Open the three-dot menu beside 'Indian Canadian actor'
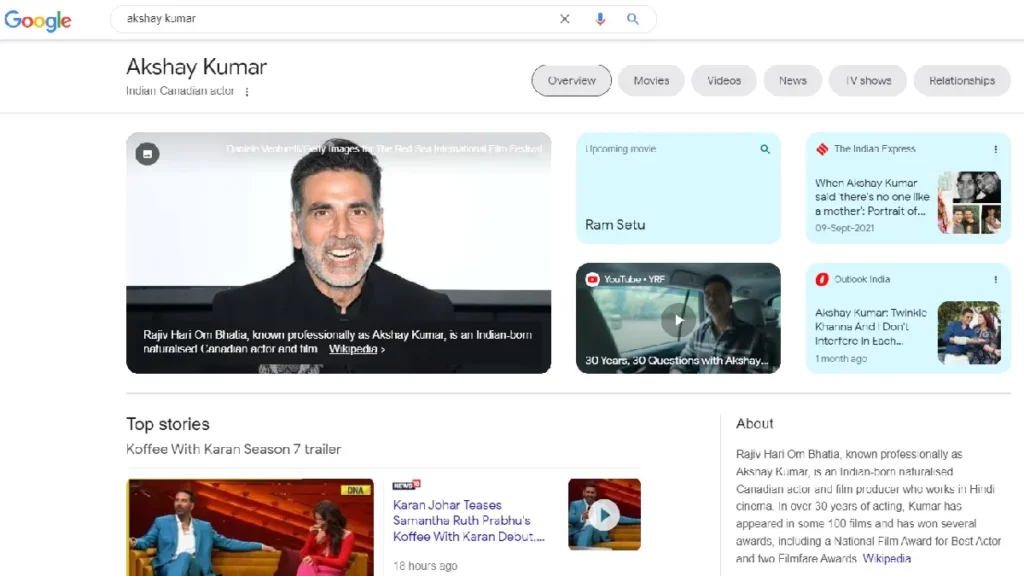The height and width of the screenshot is (576, 1024). [x=247, y=92]
